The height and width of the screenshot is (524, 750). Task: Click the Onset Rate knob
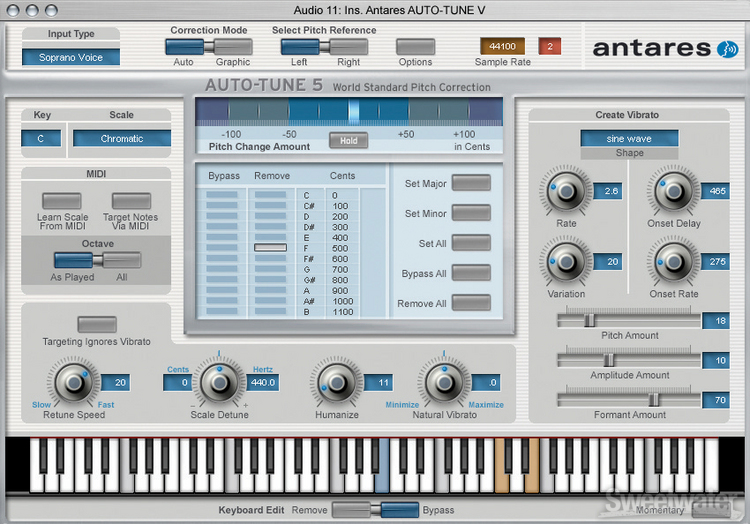pyautogui.click(x=672, y=261)
